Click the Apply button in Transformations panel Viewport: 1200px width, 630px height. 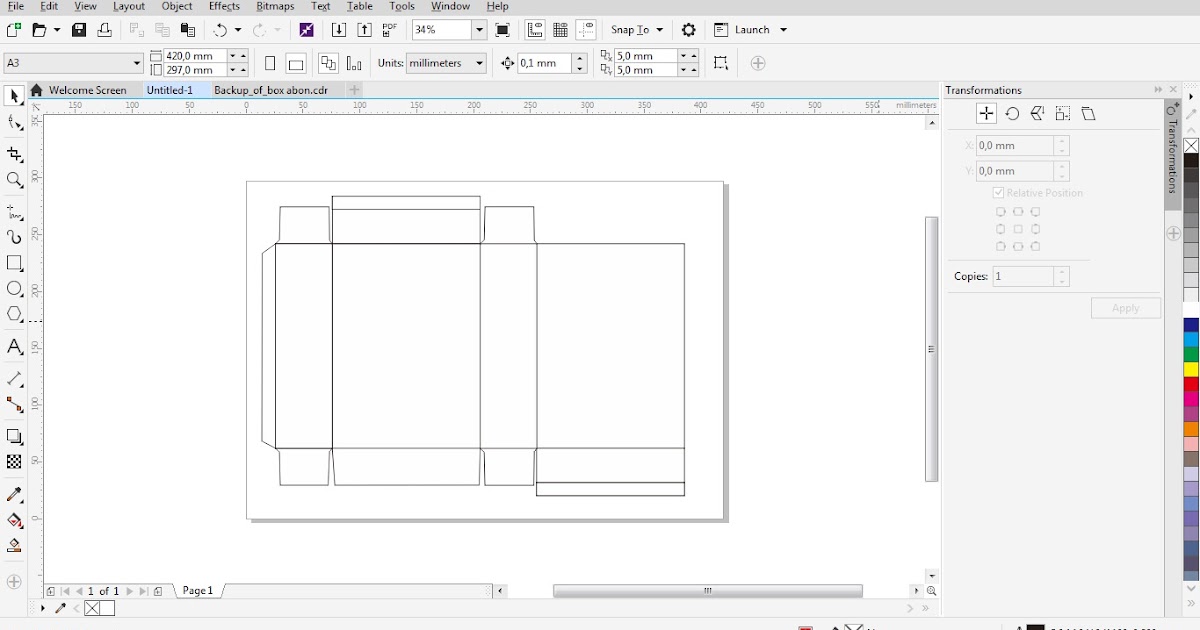1126,308
